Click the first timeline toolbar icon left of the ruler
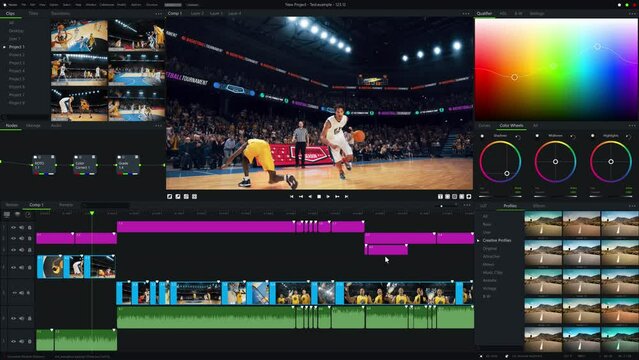639x360 pixels. click(x=7, y=214)
